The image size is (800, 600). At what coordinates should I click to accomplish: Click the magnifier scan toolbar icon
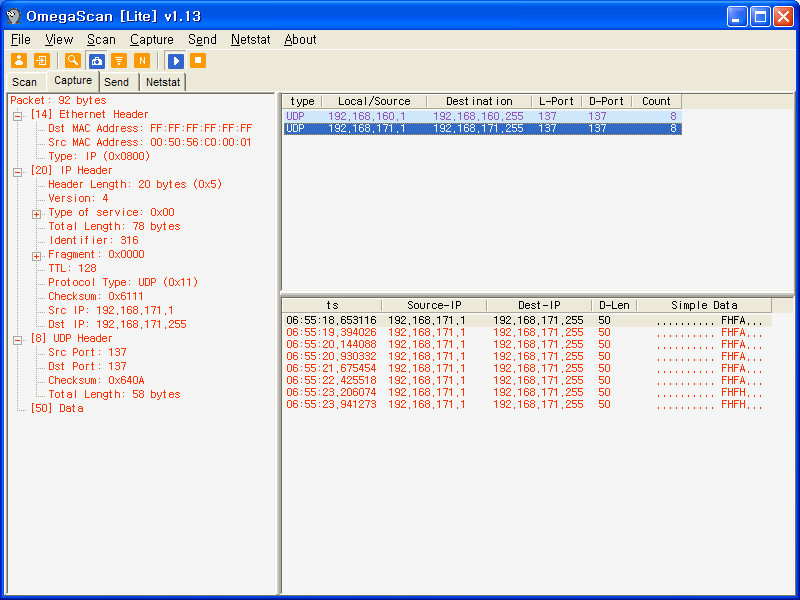pos(73,61)
